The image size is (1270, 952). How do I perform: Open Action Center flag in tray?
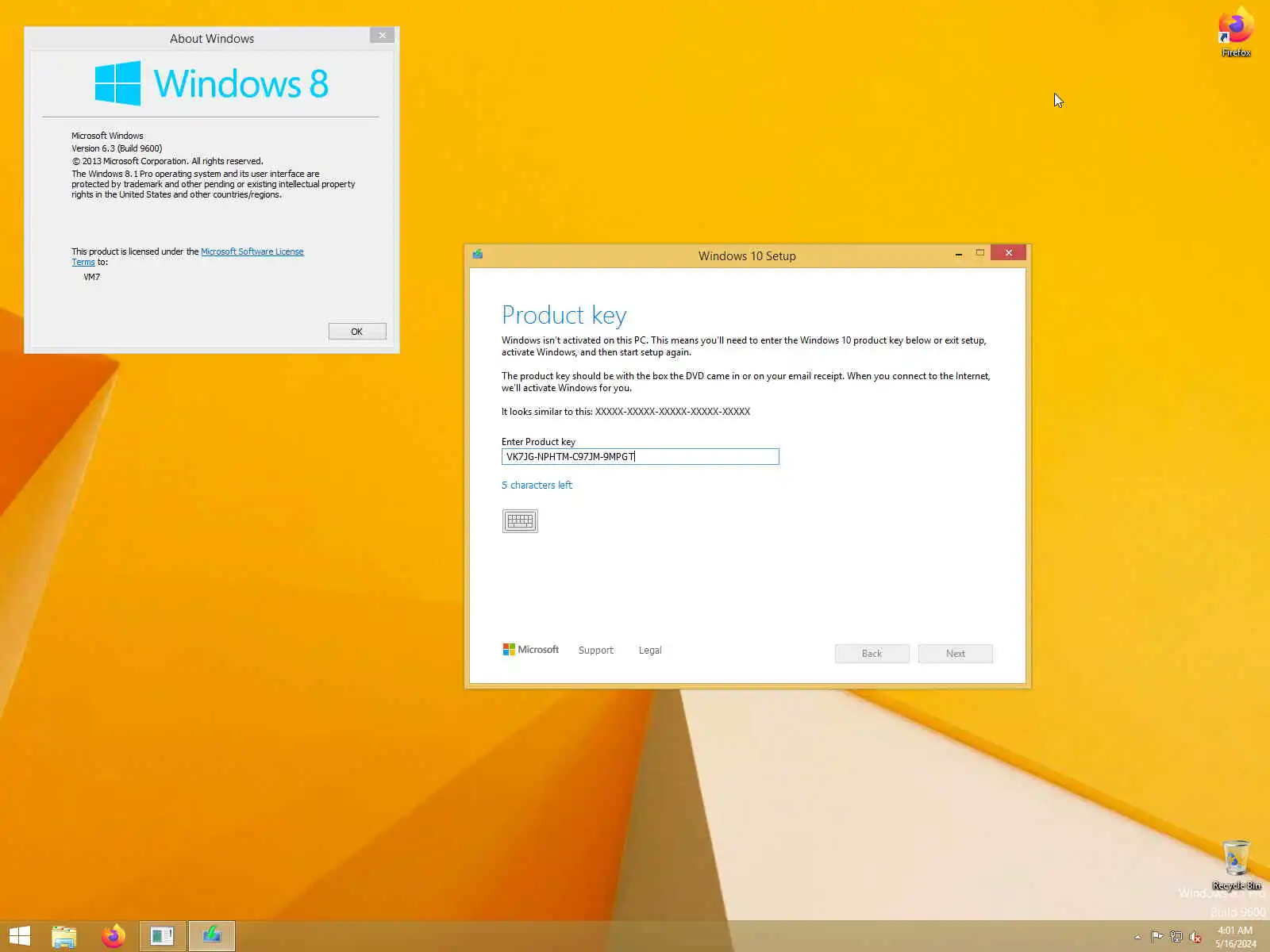pos(1156,937)
